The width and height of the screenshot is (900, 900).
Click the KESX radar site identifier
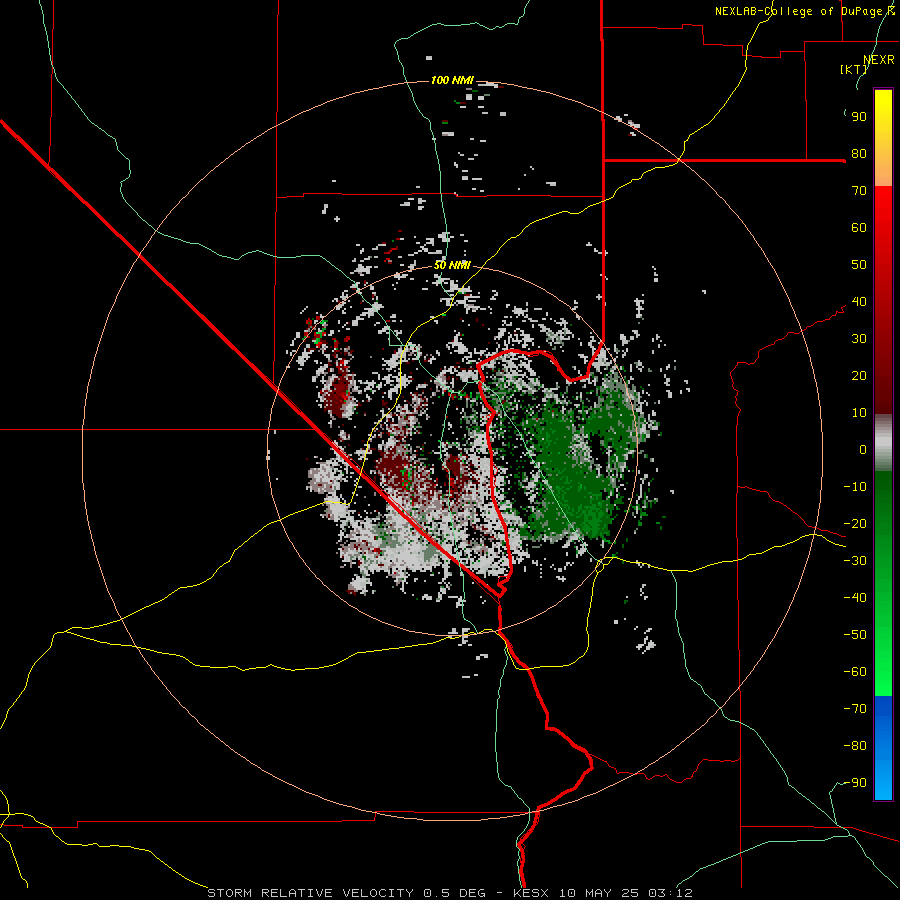(x=531, y=893)
